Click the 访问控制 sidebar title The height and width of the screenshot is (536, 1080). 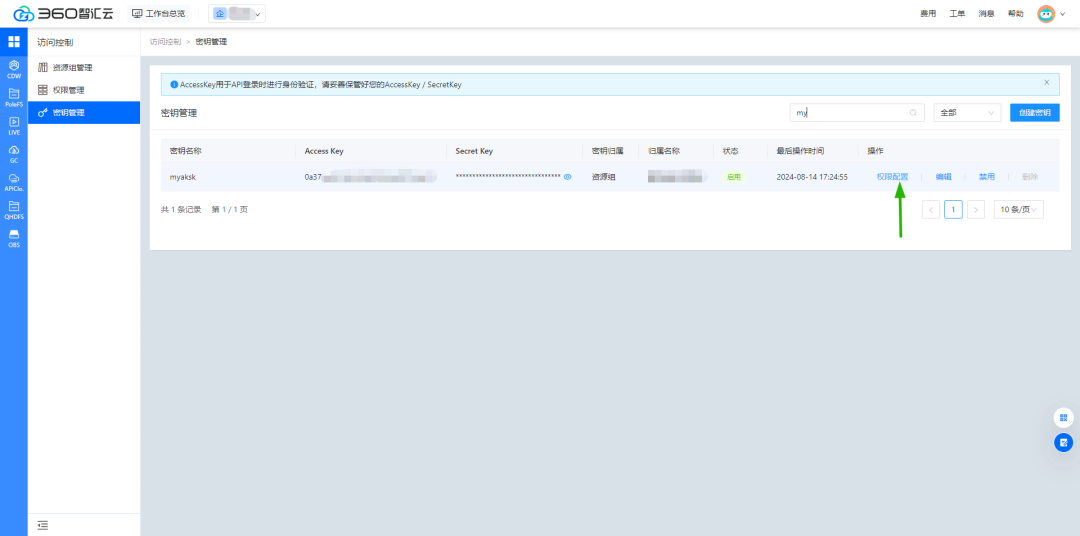tap(54, 42)
